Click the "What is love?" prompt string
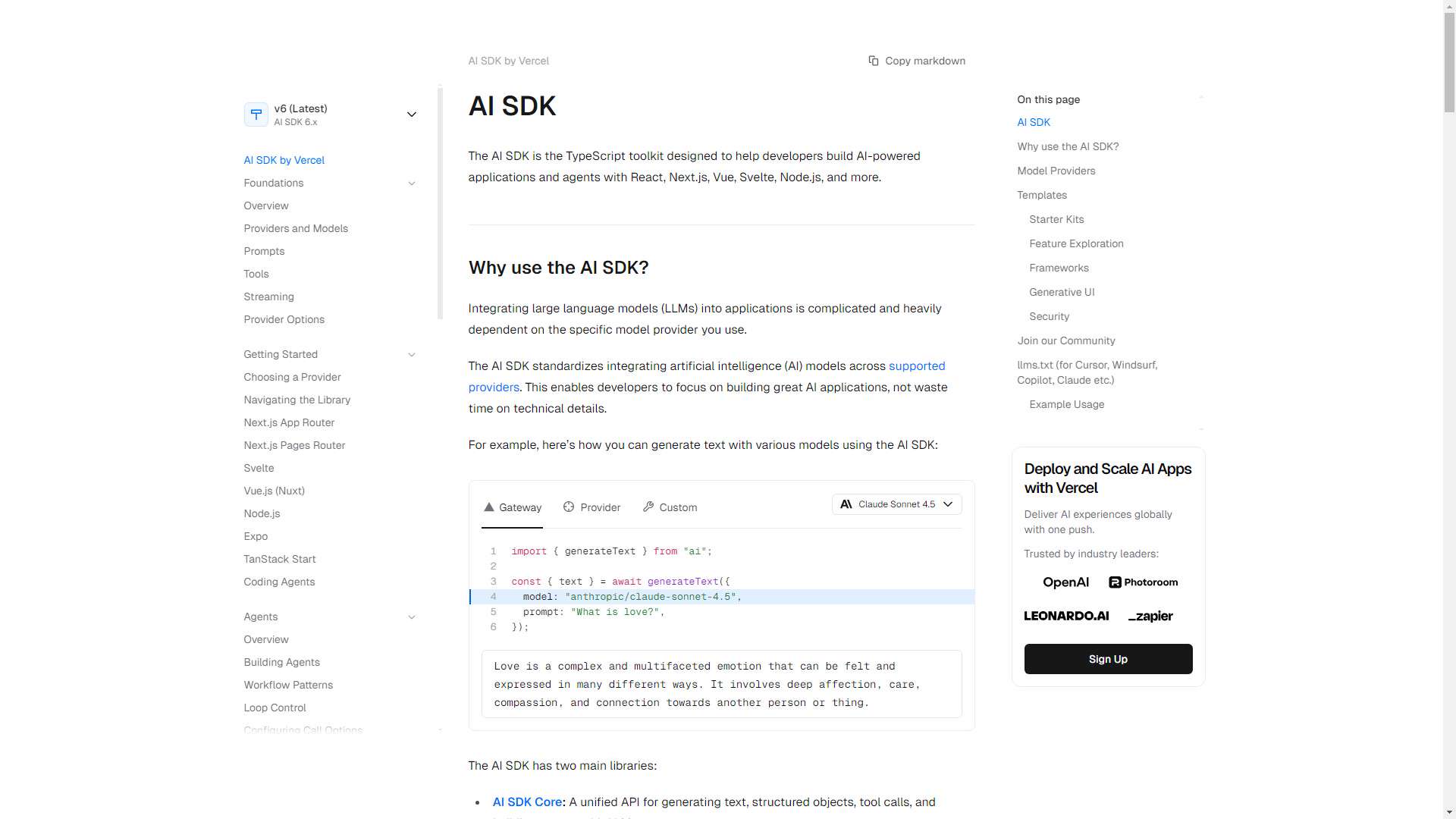Viewport: 1456px width, 819px height. tap(614, 612)
